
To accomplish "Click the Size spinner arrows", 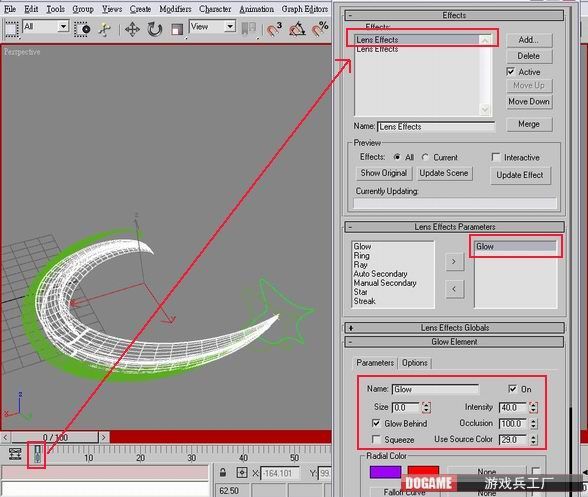I will pos(426,407).
